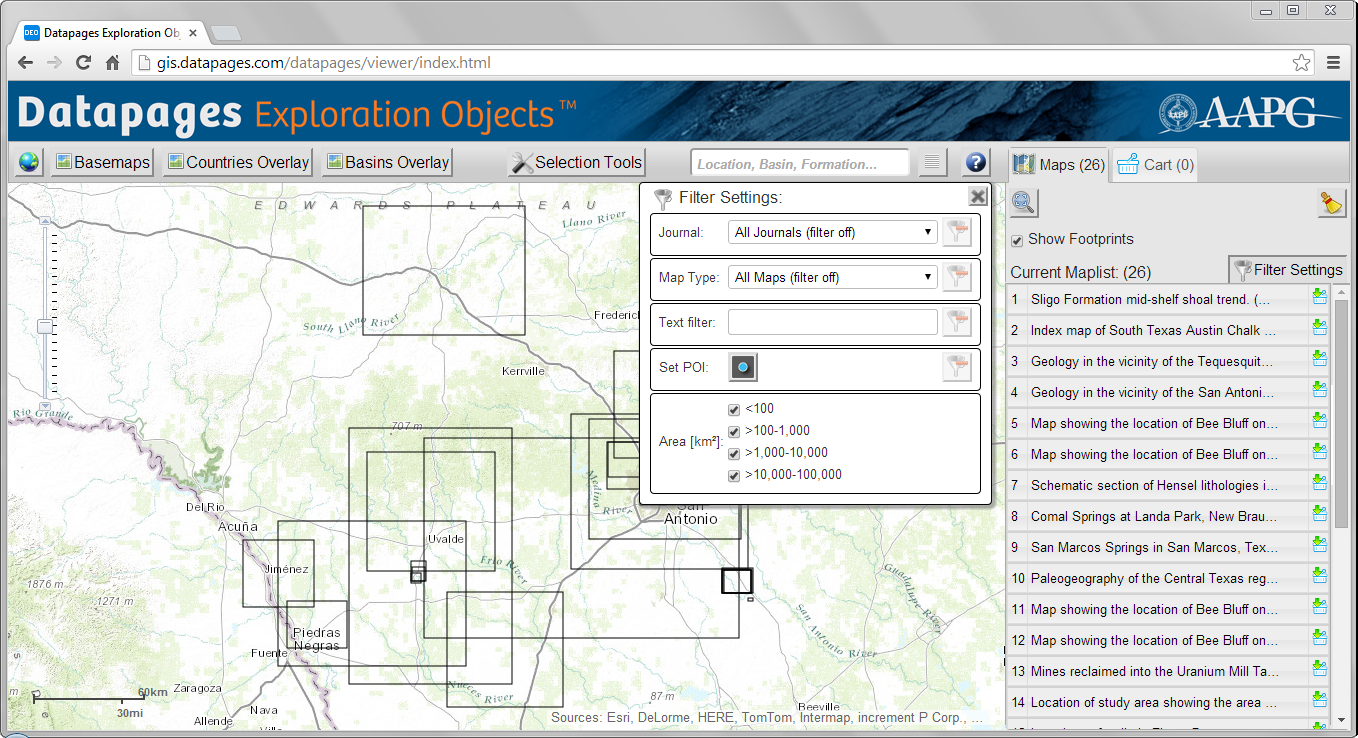Switch to the Cart (0) tab
The image size is (1358, 738).
coord(1155,165)
